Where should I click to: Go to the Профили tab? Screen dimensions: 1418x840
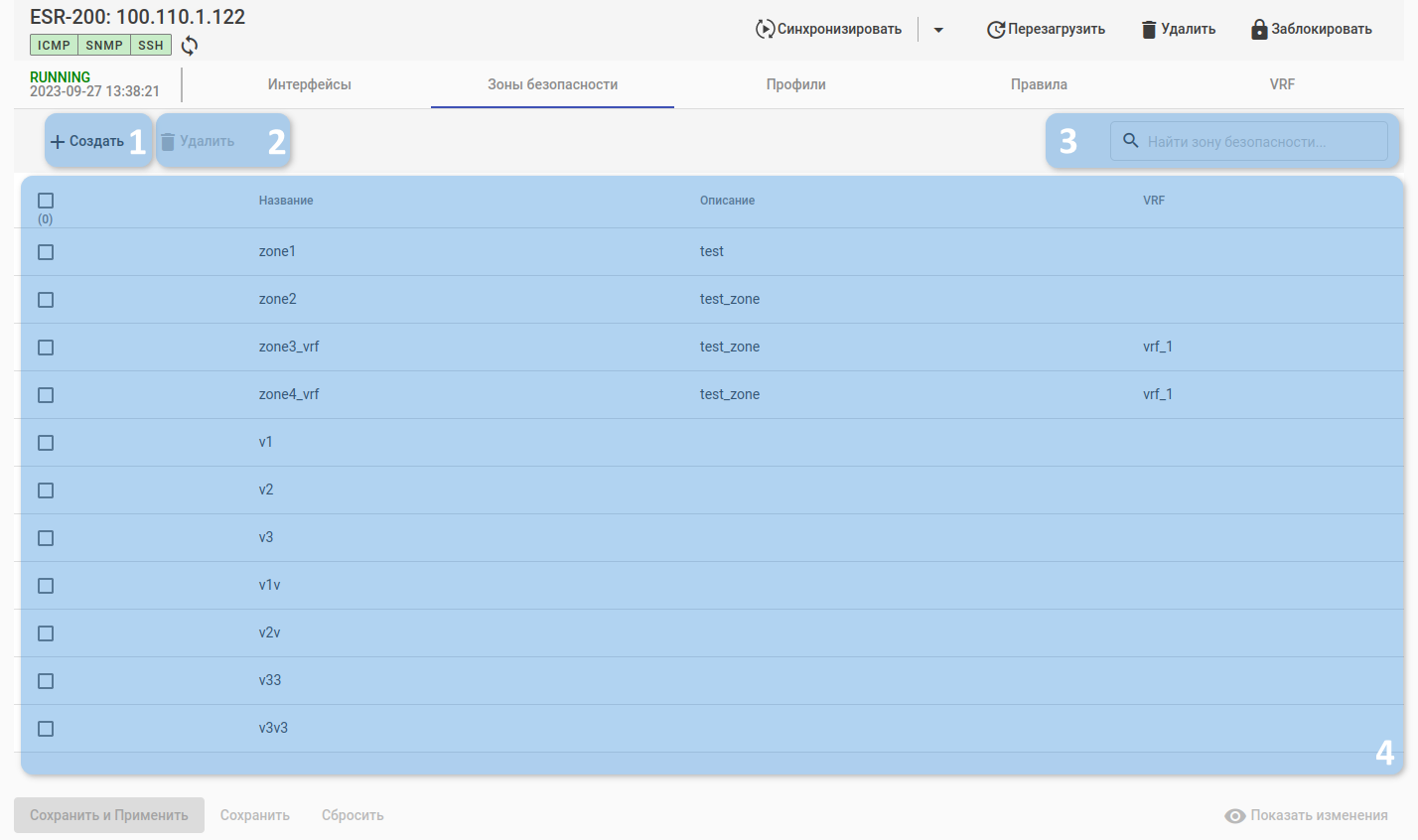(x=795, y=84)
